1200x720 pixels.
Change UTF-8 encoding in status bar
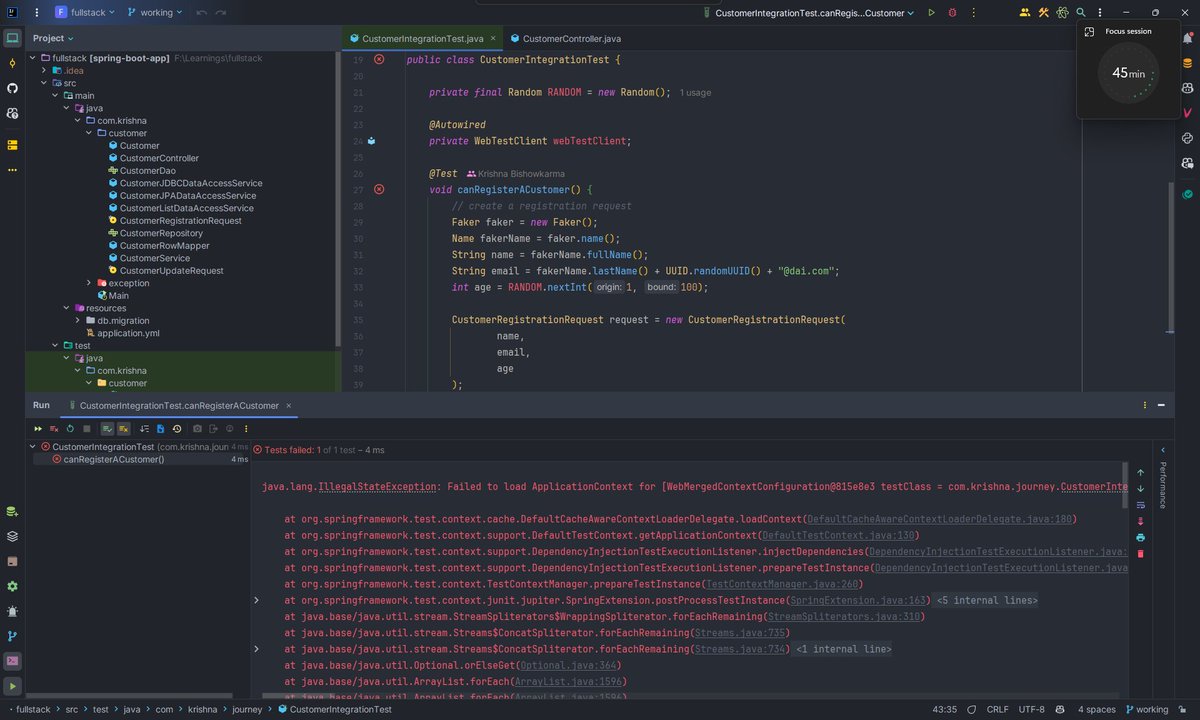click(1031, 709)
